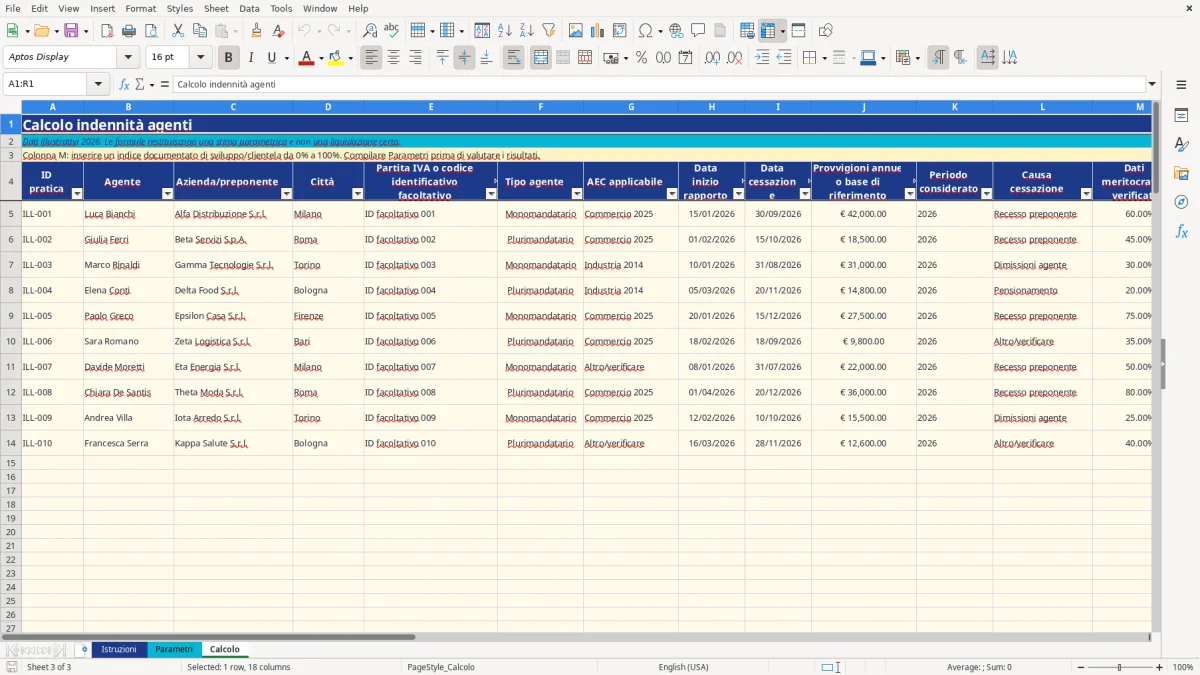Open Borders style dropdown arrow
The width and height of the screenshot is (1200, 675).
point(824,58)
